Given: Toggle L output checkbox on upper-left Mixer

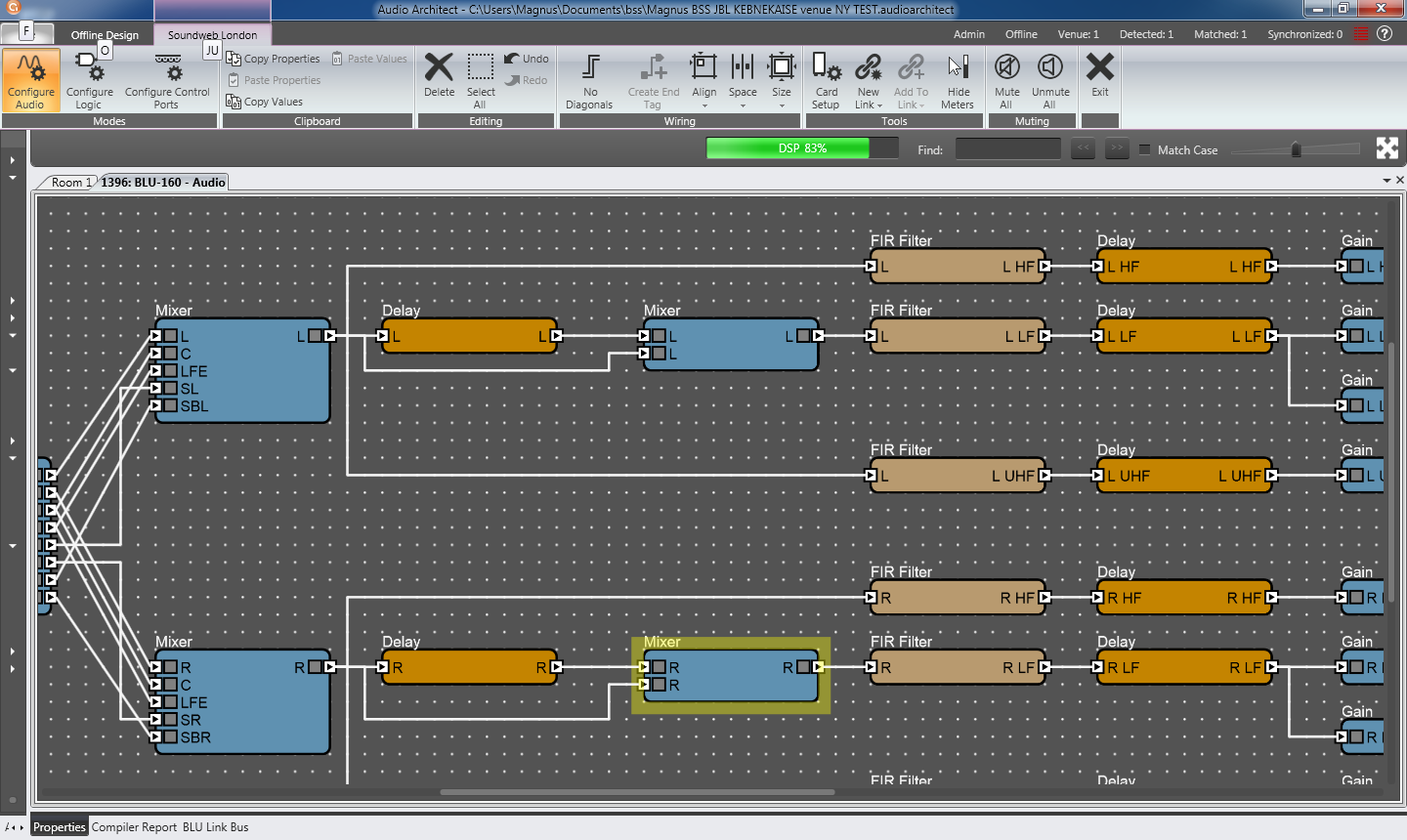Looking at the screenshot, I should tap(315, 336).
